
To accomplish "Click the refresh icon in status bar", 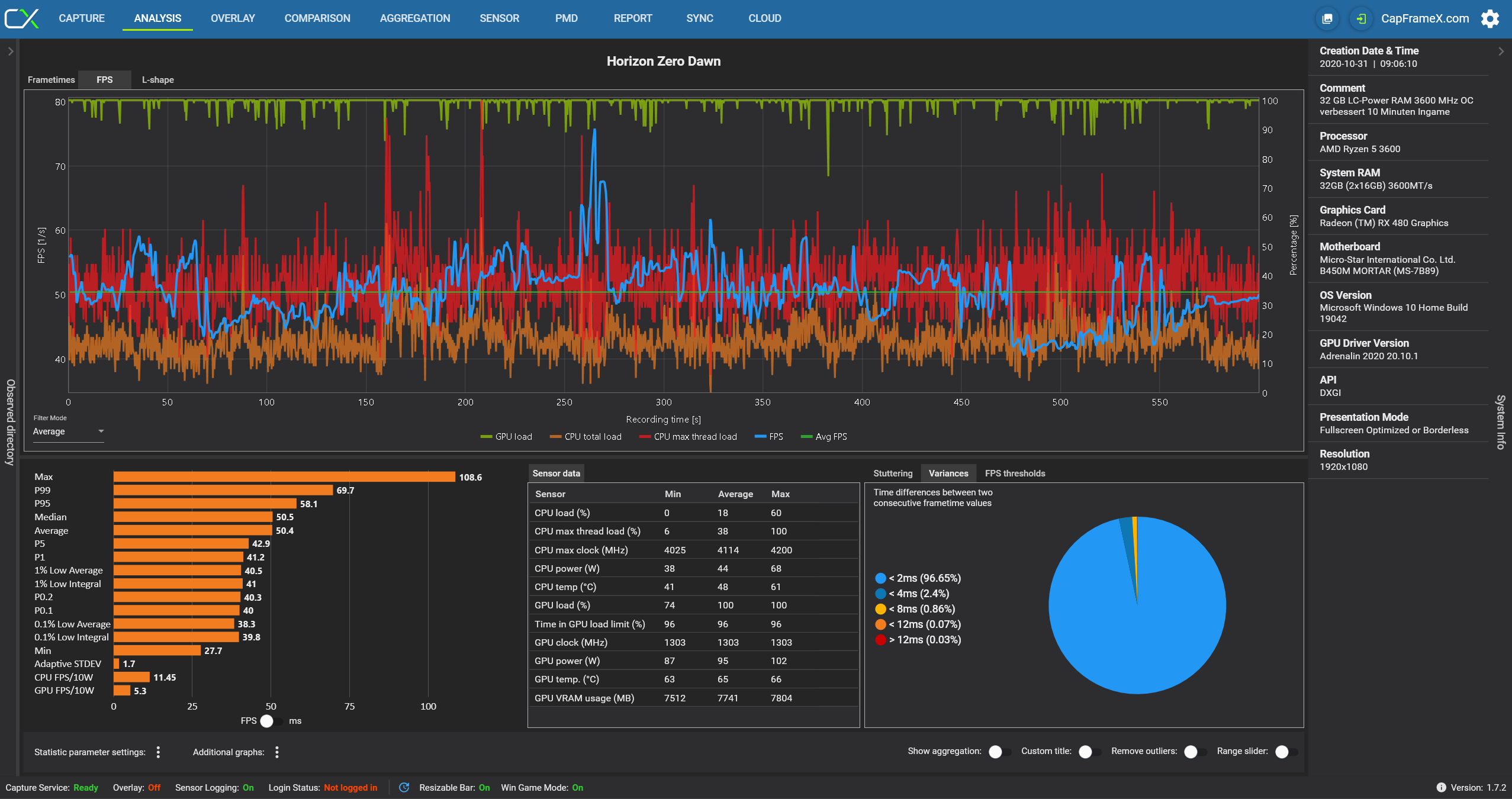I will (x=404, y=787).
